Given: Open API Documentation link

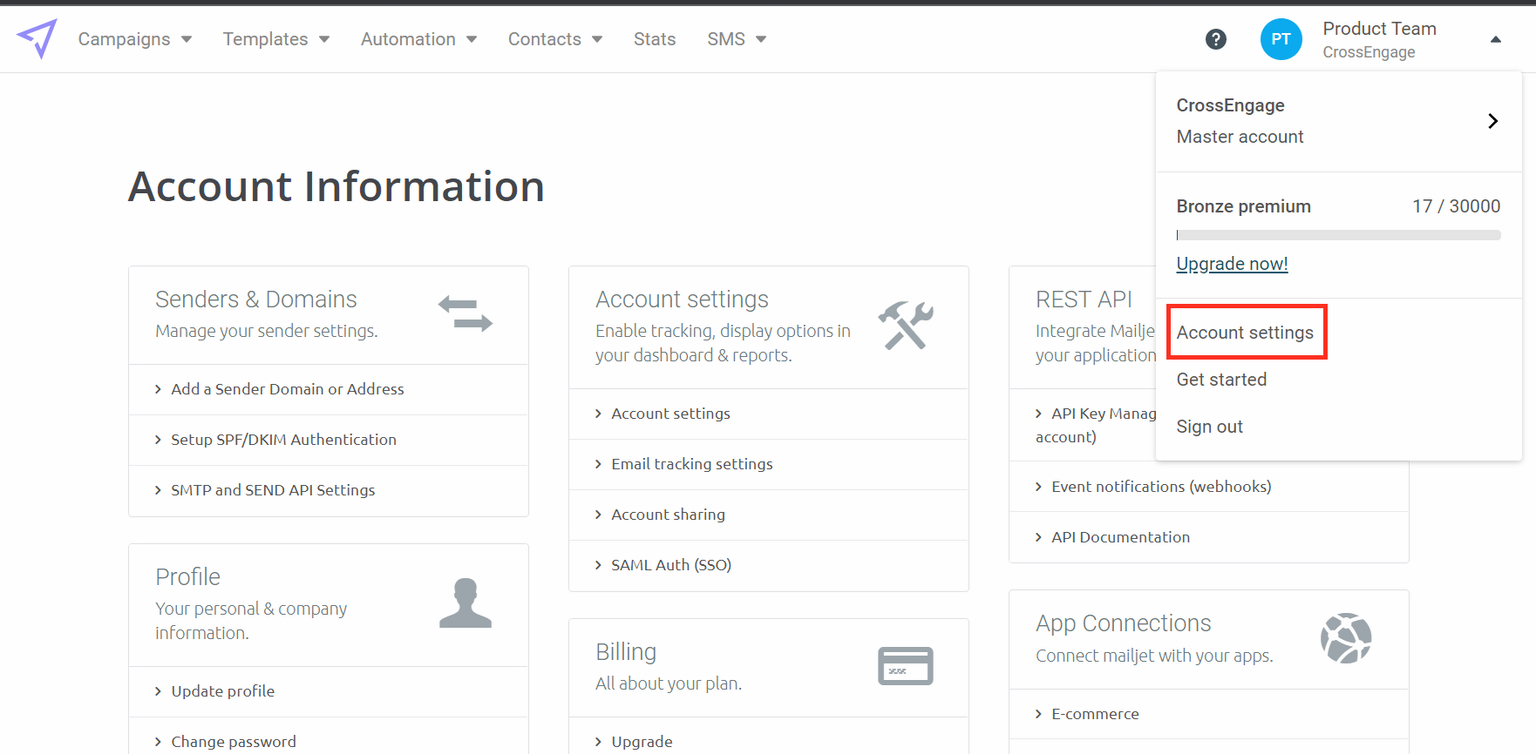Looking at the screenshot, I should [1121, 537].
